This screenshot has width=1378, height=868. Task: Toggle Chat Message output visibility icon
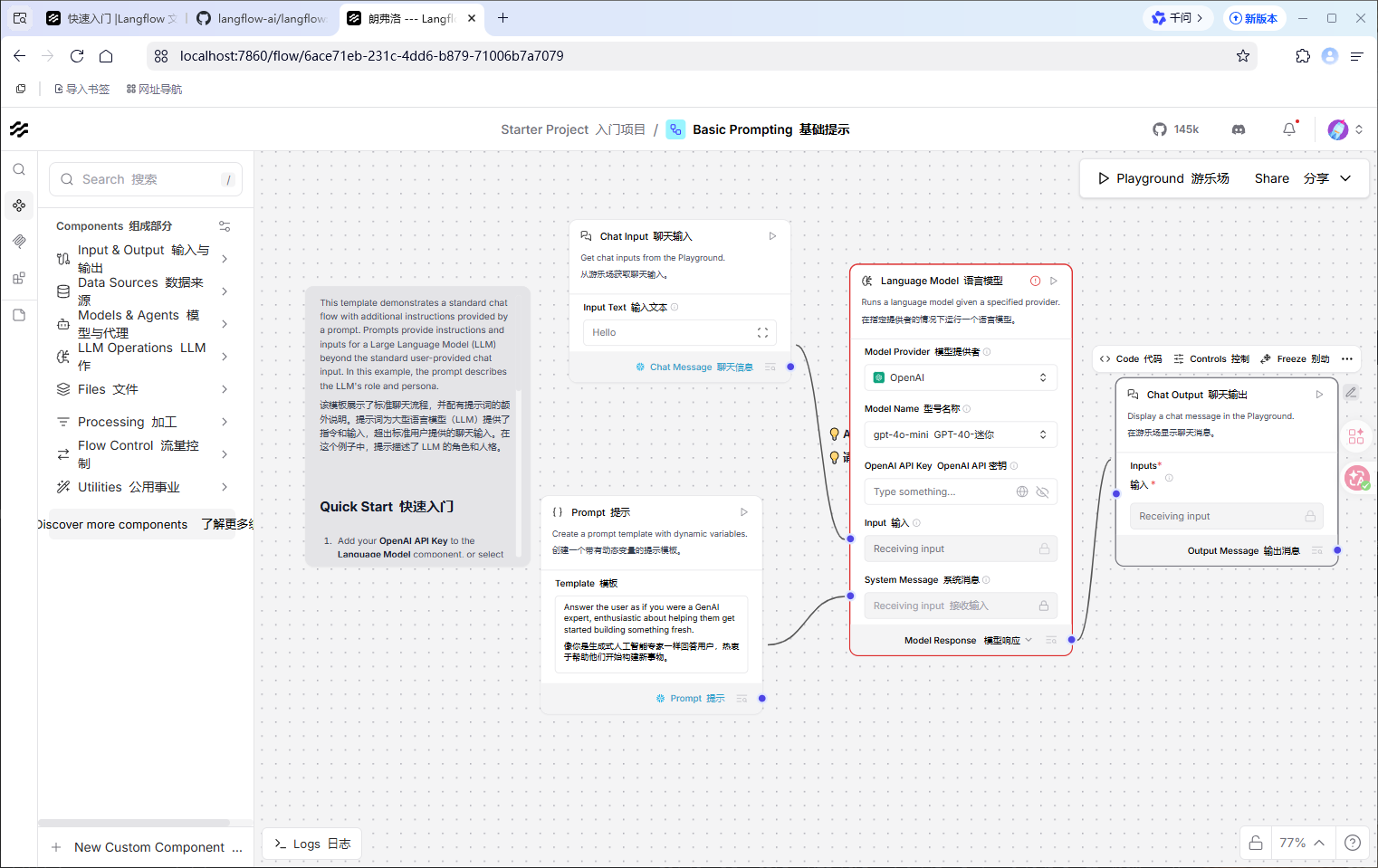click(x=770, y=367)
